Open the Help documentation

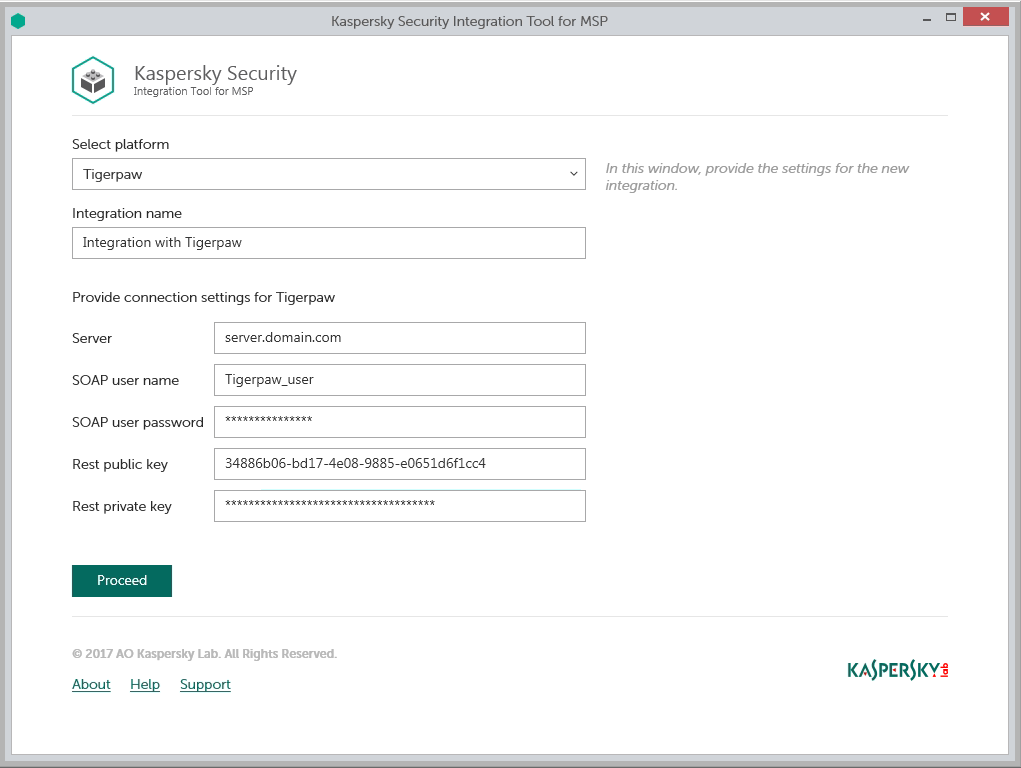tap(144, 684)
